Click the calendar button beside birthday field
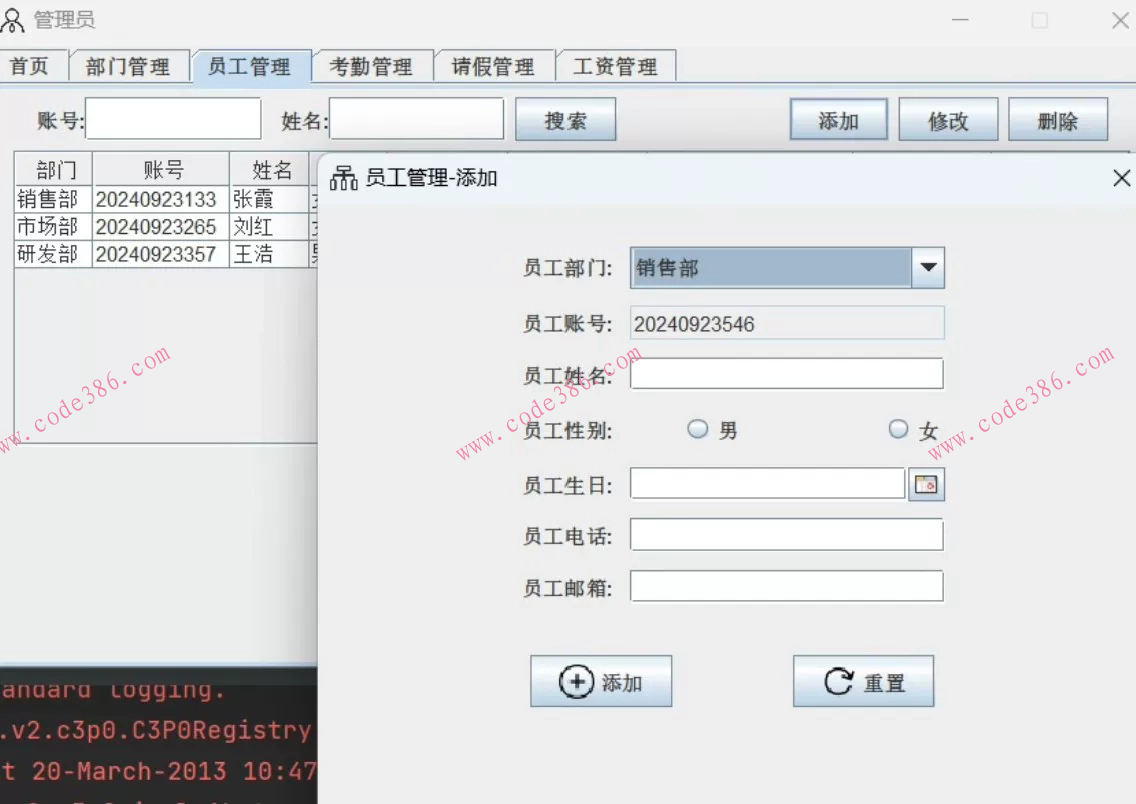 click(926, 483)
